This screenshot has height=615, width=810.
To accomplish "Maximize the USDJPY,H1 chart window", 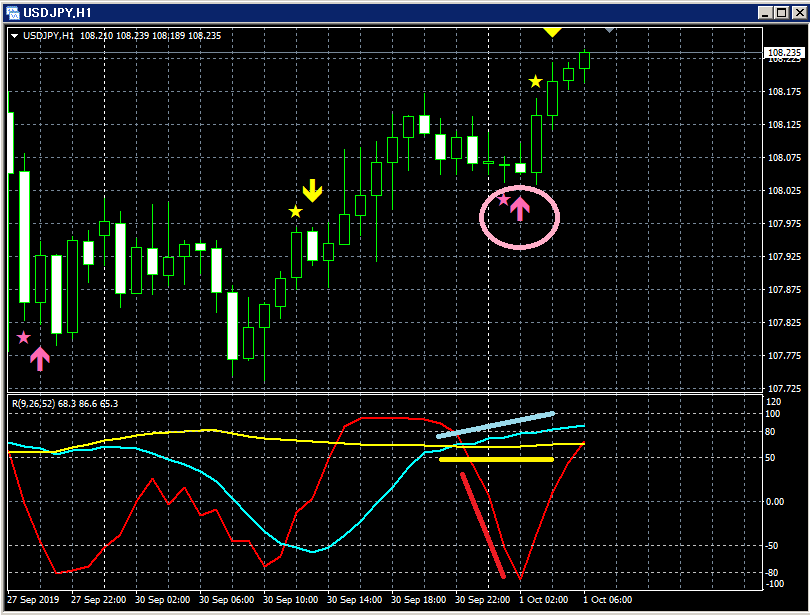I will (782, 13).
